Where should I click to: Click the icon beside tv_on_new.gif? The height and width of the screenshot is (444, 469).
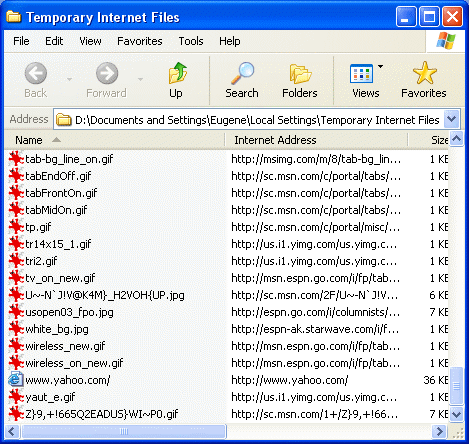click(x=16, y=278)
